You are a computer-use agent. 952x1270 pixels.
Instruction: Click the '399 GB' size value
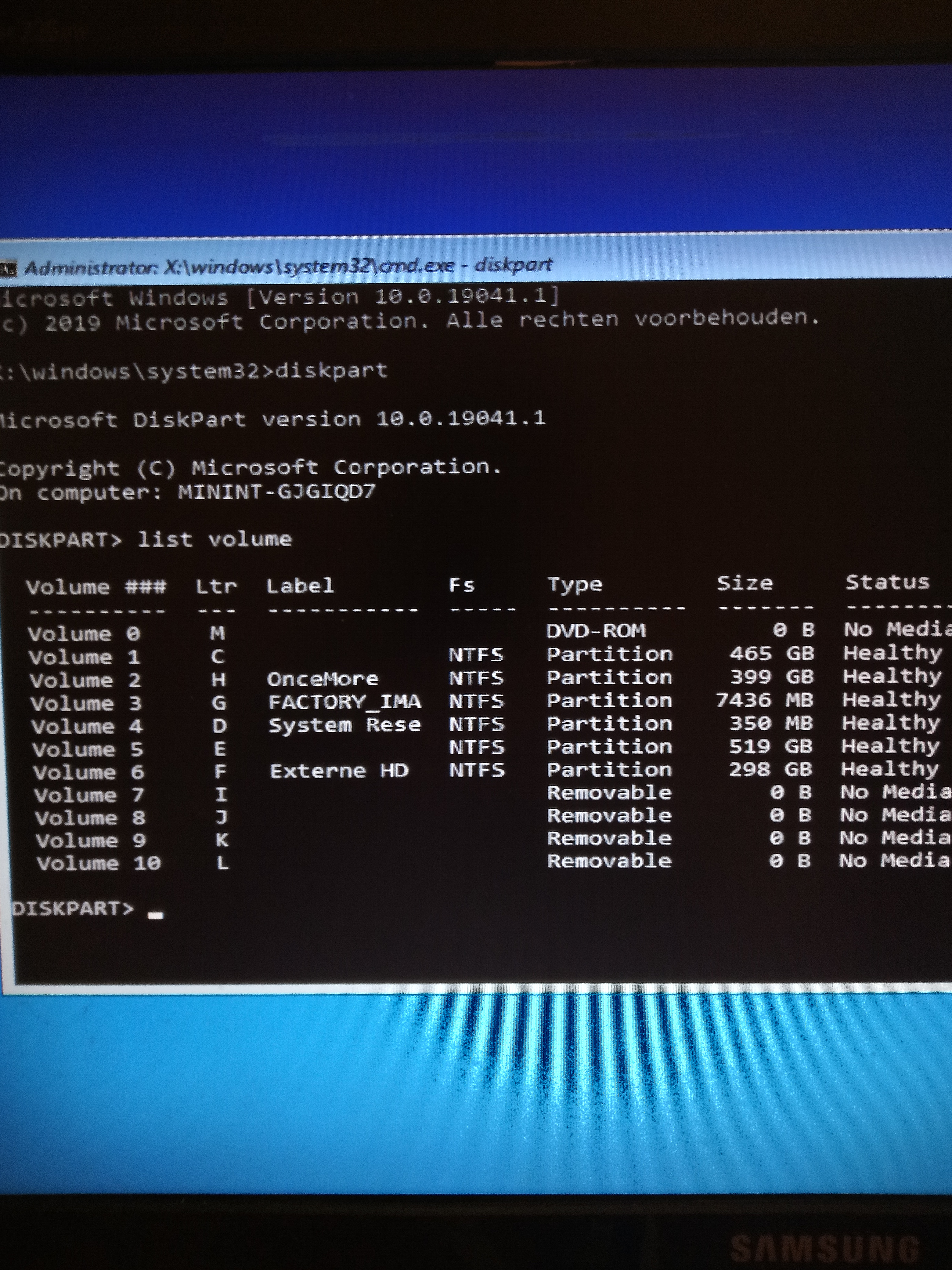click(772, 677)
